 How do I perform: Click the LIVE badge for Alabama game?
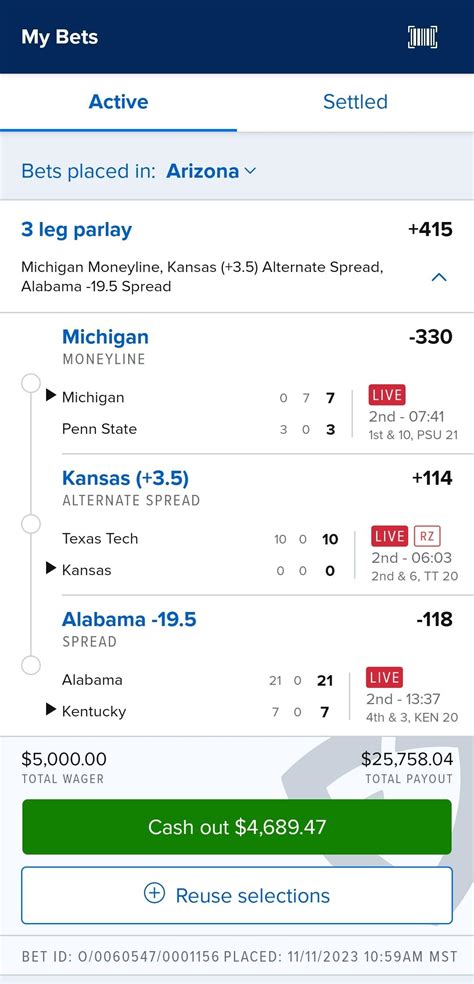coord(384,678)
